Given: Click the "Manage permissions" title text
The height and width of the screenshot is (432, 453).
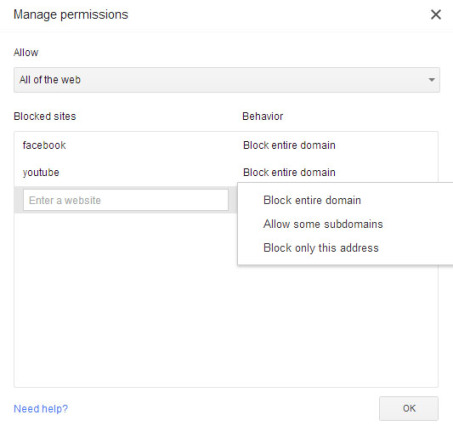Looking at the screenshot, I should (71, 15).
